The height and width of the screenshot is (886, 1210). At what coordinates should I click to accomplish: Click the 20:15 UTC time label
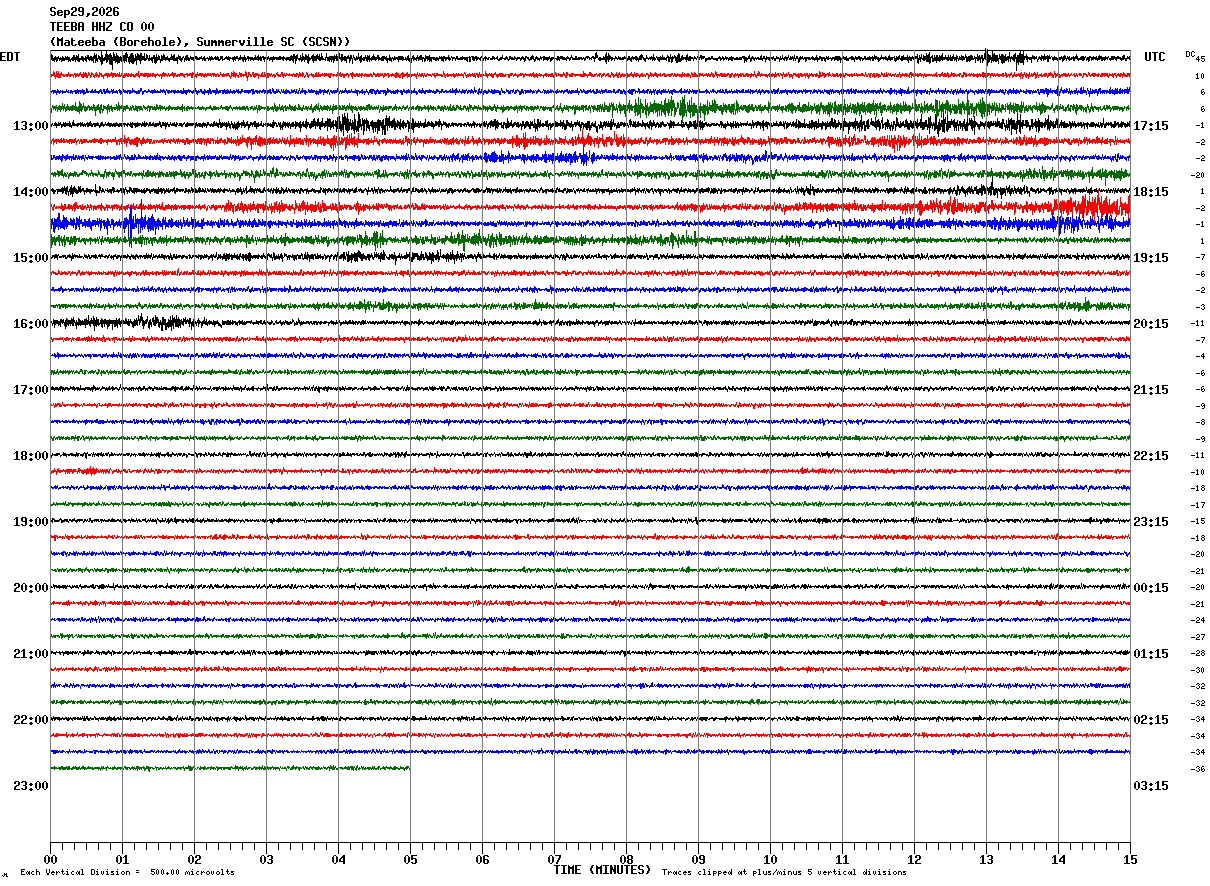[x=1150, y=324]
